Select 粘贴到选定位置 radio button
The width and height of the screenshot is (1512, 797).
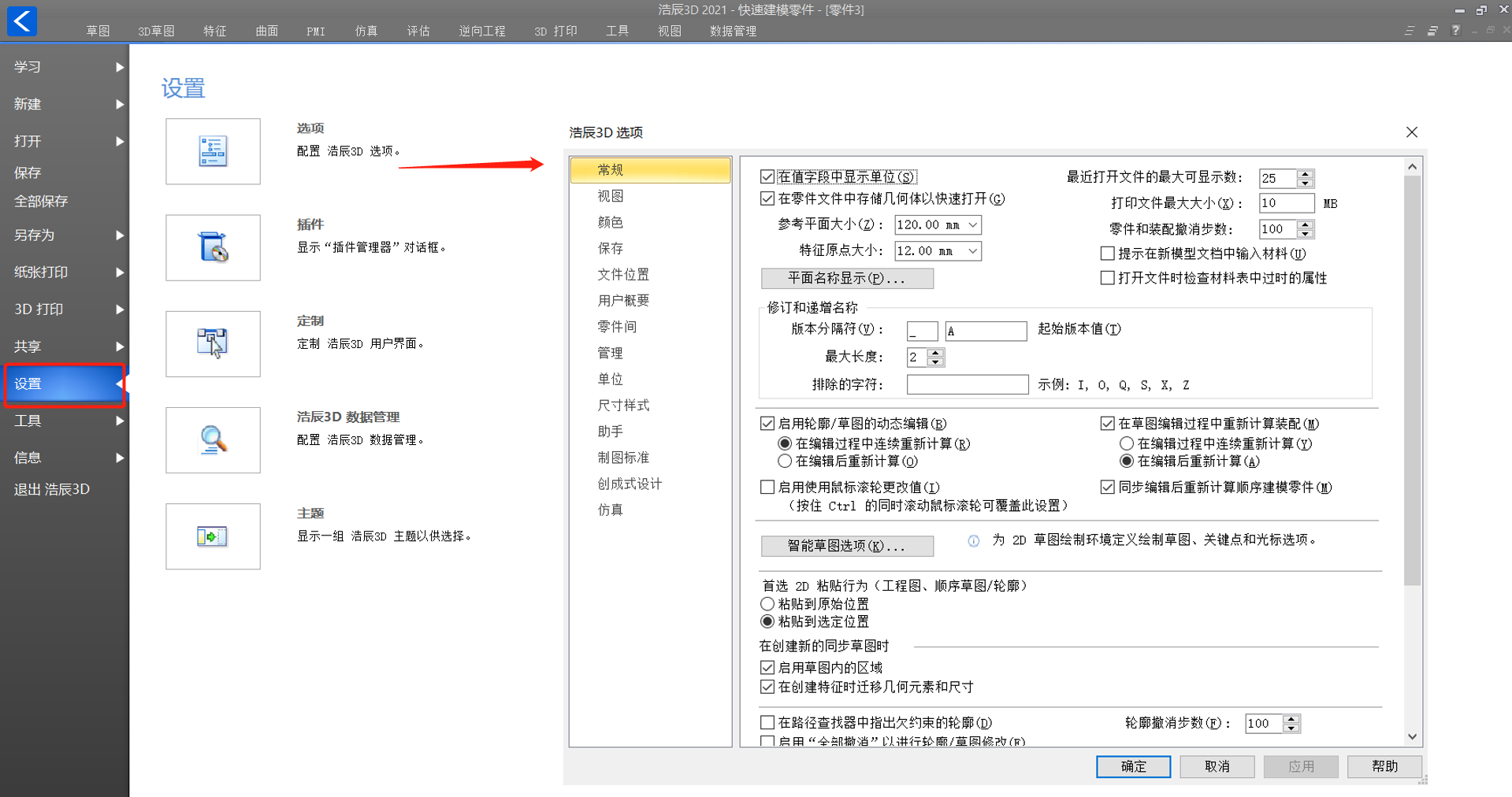click(767, 621)
